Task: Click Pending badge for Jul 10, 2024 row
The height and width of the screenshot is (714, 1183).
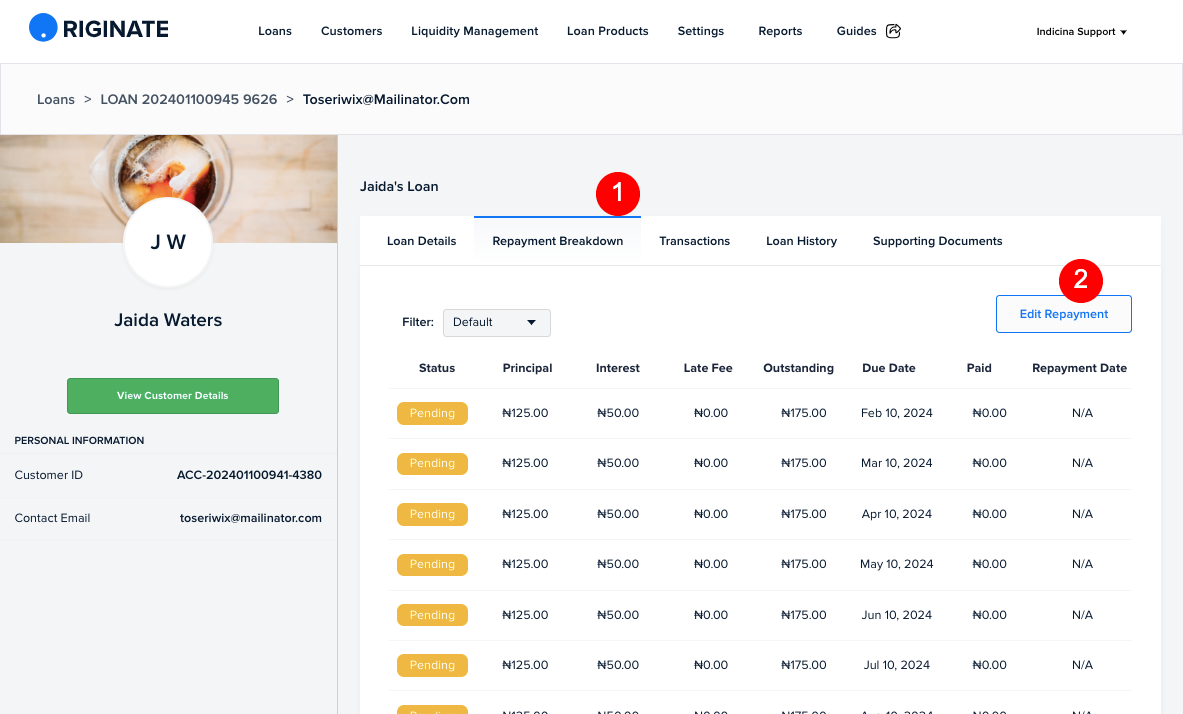Action: click(x=432, y=665)
